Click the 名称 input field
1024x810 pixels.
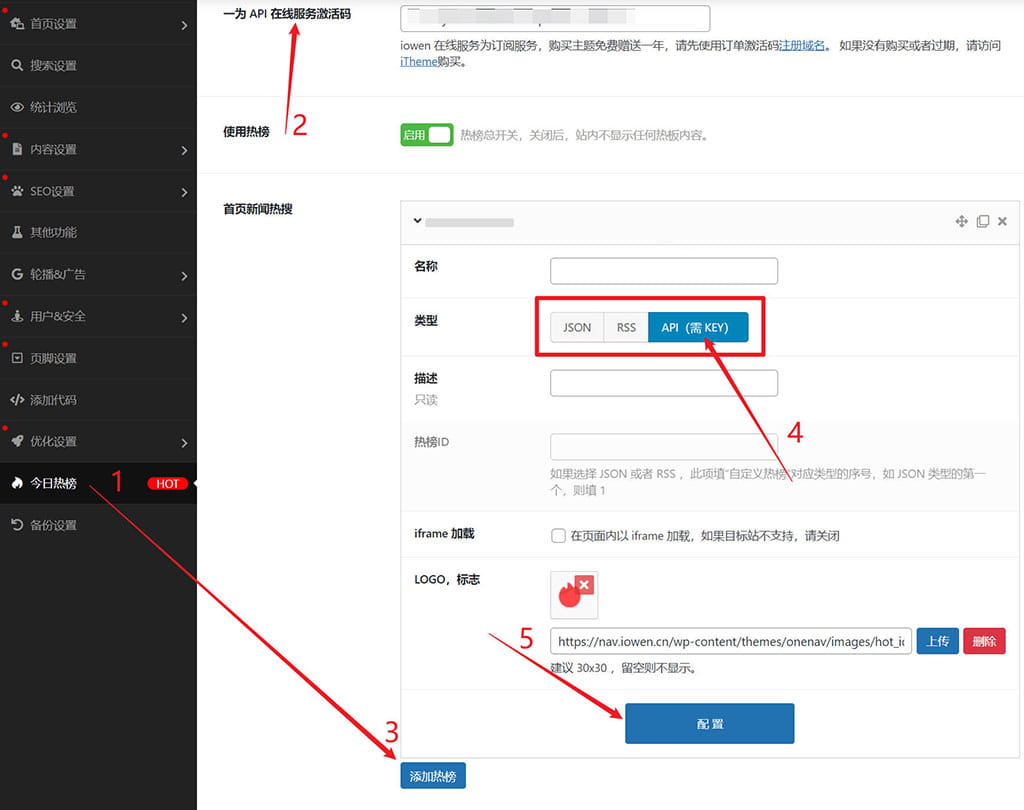663,270
